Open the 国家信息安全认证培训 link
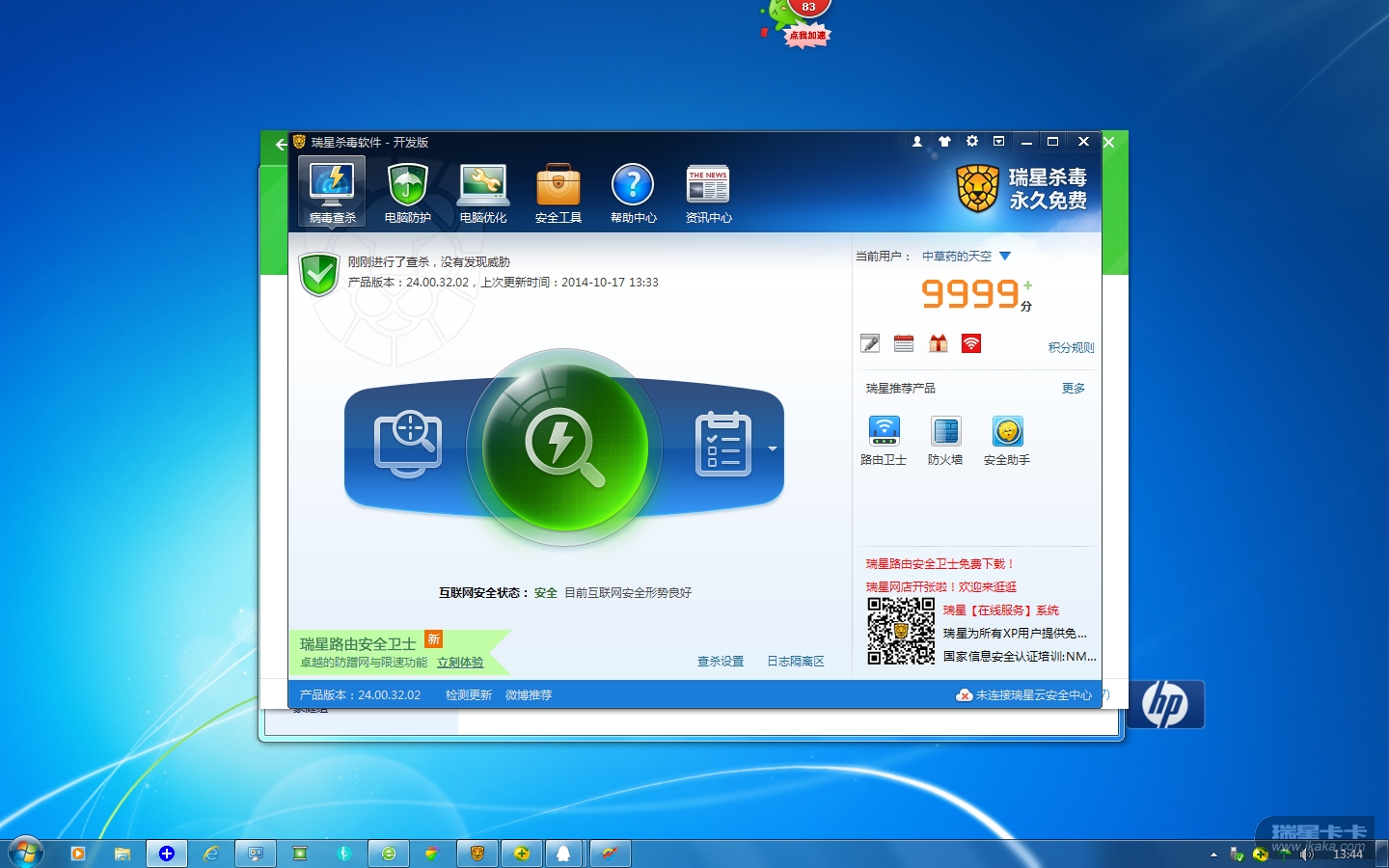 (1020, 657)
